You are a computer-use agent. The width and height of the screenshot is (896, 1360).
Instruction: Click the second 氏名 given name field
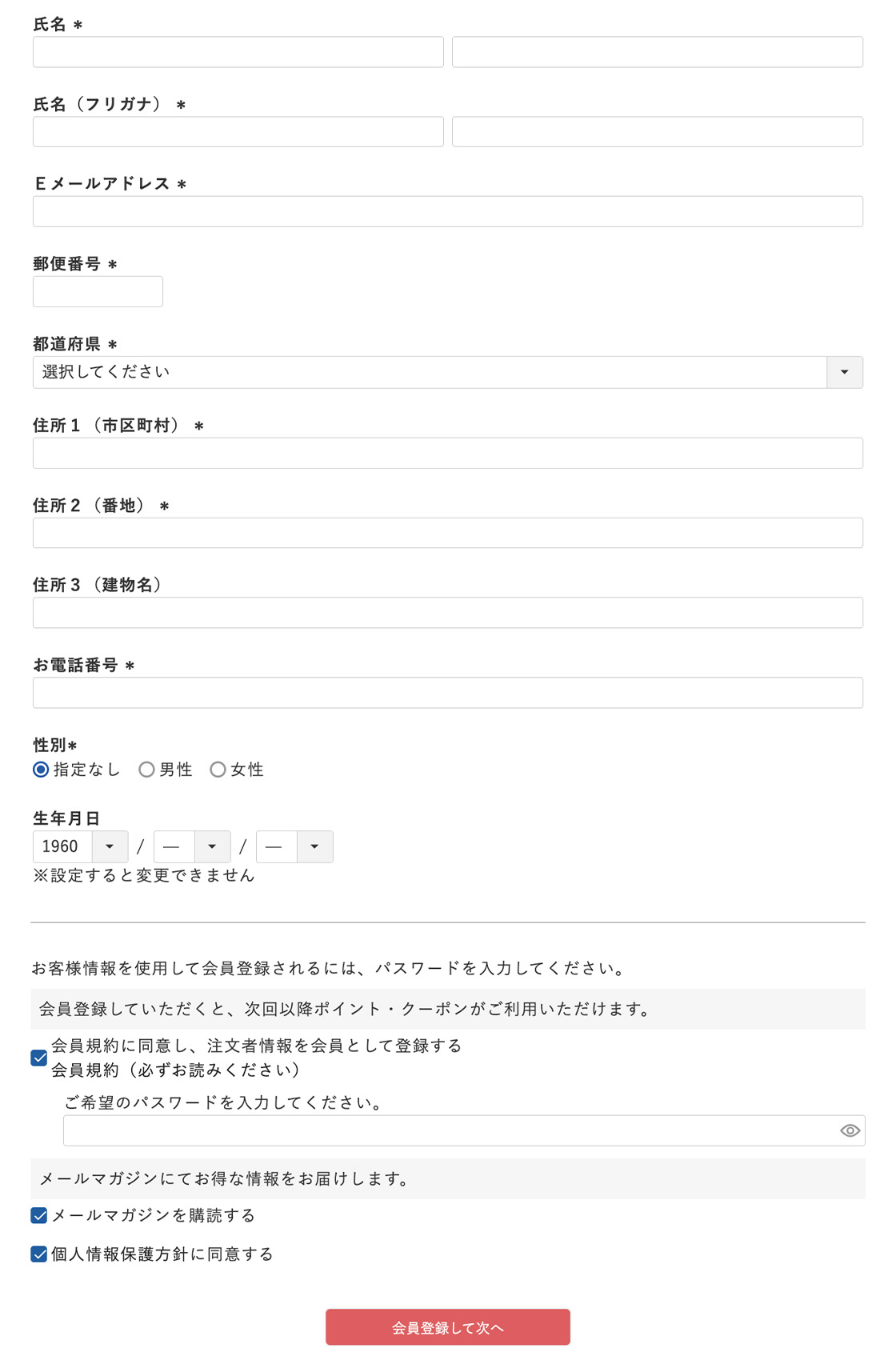[x=657, y=52]
